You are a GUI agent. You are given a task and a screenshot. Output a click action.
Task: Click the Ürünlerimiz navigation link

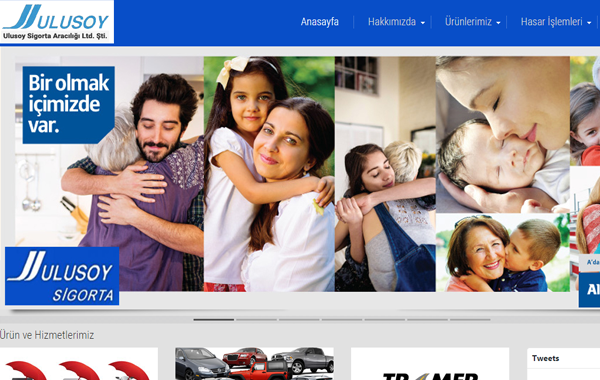tap(468, 22)
